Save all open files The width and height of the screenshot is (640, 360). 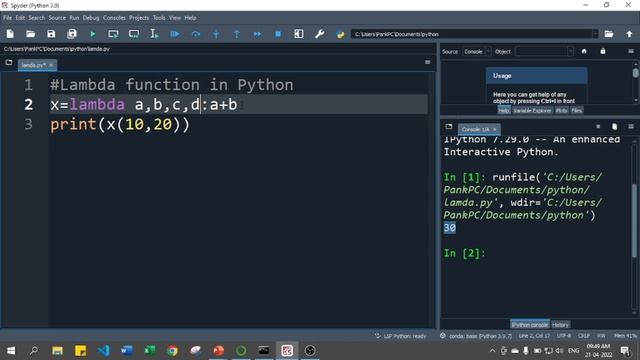tap(72, 34)
